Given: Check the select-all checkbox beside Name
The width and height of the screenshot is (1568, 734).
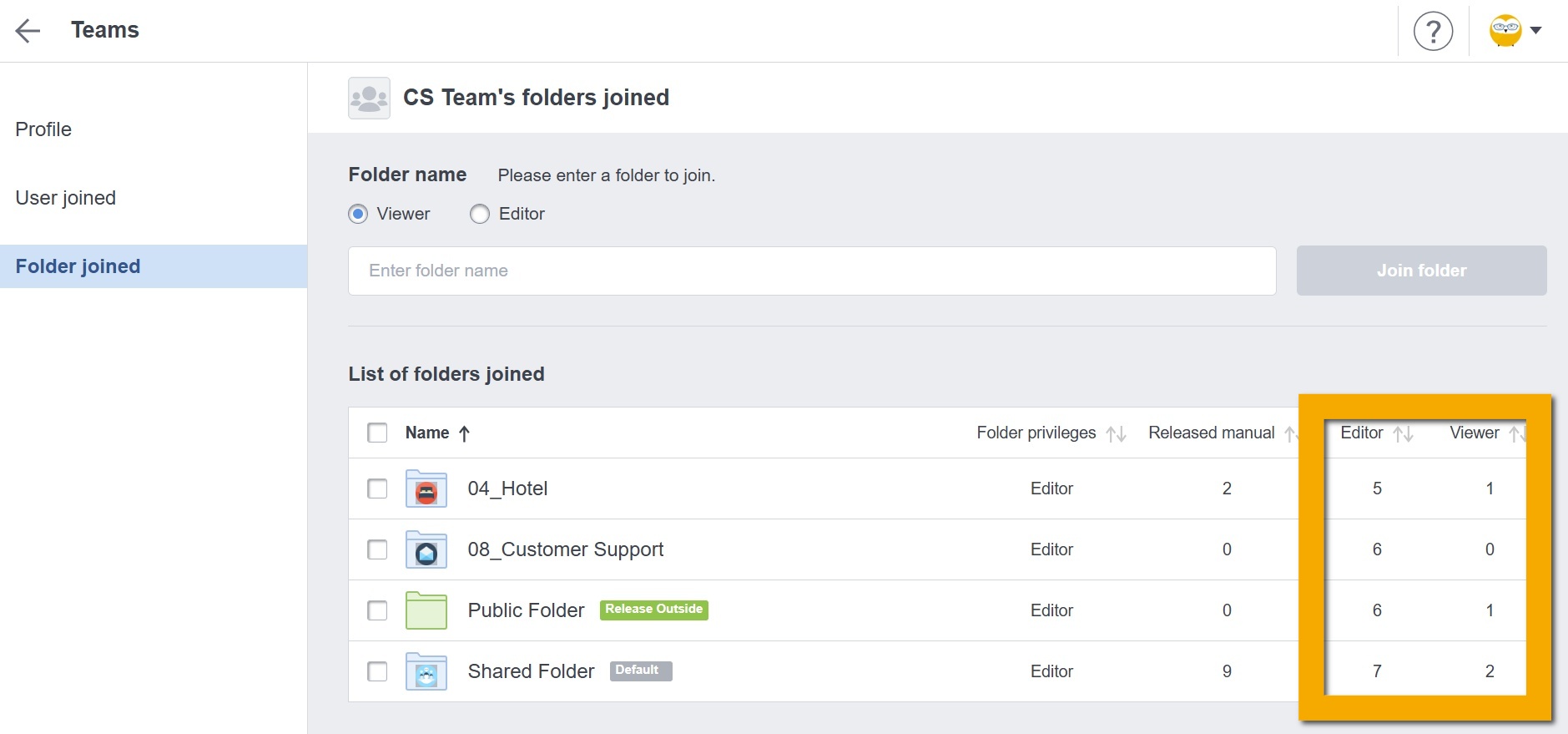Looking at the screenshot, I should 377,433.
